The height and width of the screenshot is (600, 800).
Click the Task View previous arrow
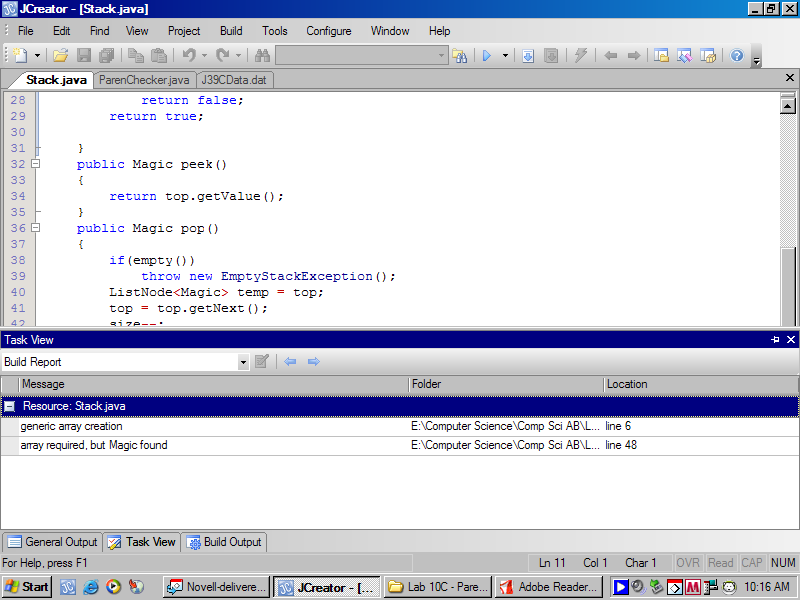pyautogui.click(x=290, y=362)
